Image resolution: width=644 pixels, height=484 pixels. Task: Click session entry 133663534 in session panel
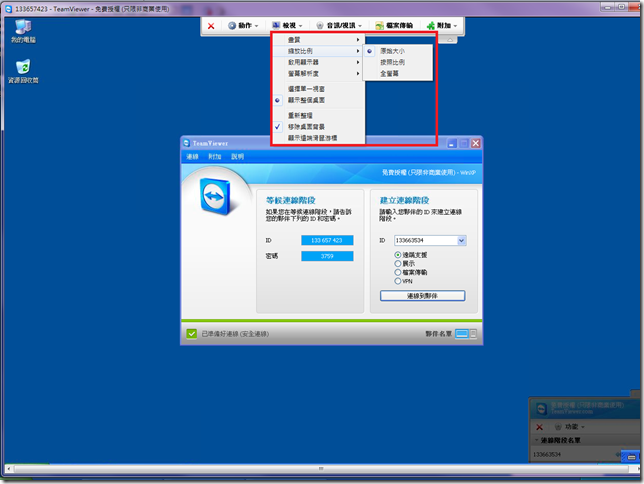pyautogui.click(x=547, y=454)
